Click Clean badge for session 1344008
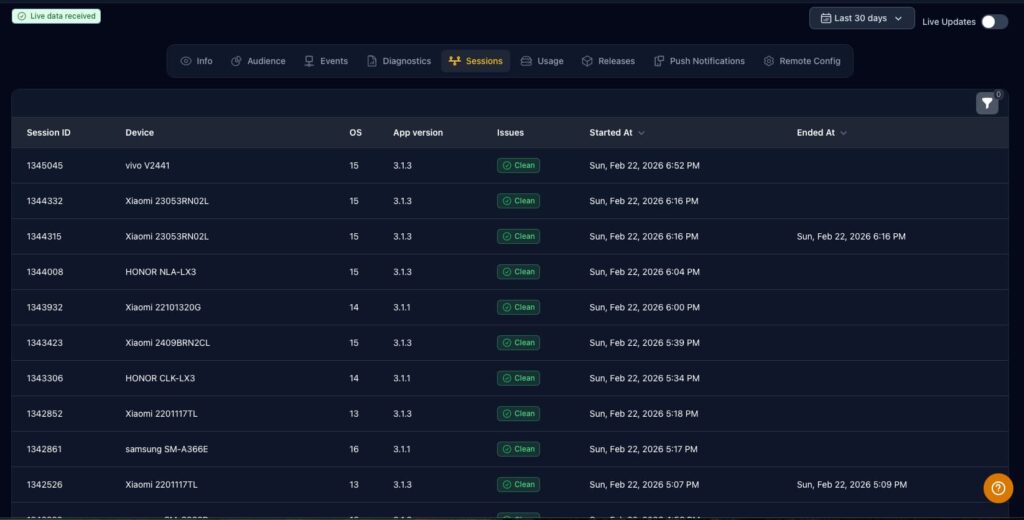Image resolution: width=1024 pixels, height=520 pixels. pyautogui.click(x=518, y=271)
